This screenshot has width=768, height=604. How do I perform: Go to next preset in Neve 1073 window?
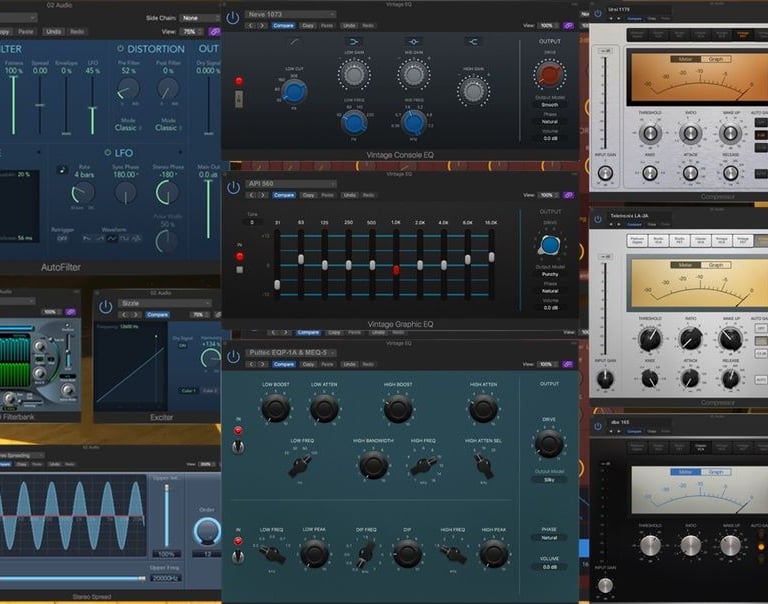pyautogui.click(x=262, y=25)
